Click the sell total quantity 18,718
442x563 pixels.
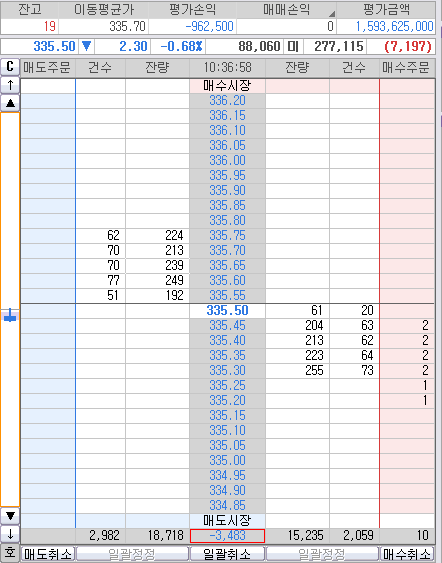[166, 536]
